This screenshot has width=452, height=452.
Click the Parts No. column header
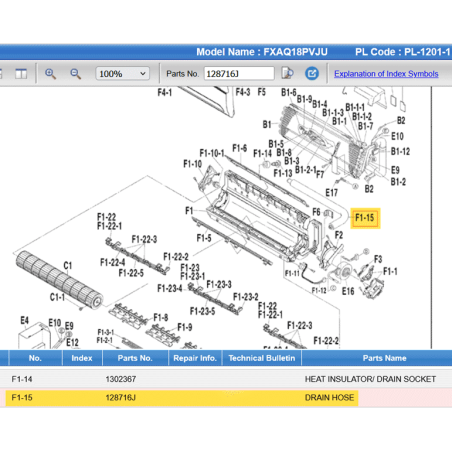pyautogui.click(x=135, y=358)
